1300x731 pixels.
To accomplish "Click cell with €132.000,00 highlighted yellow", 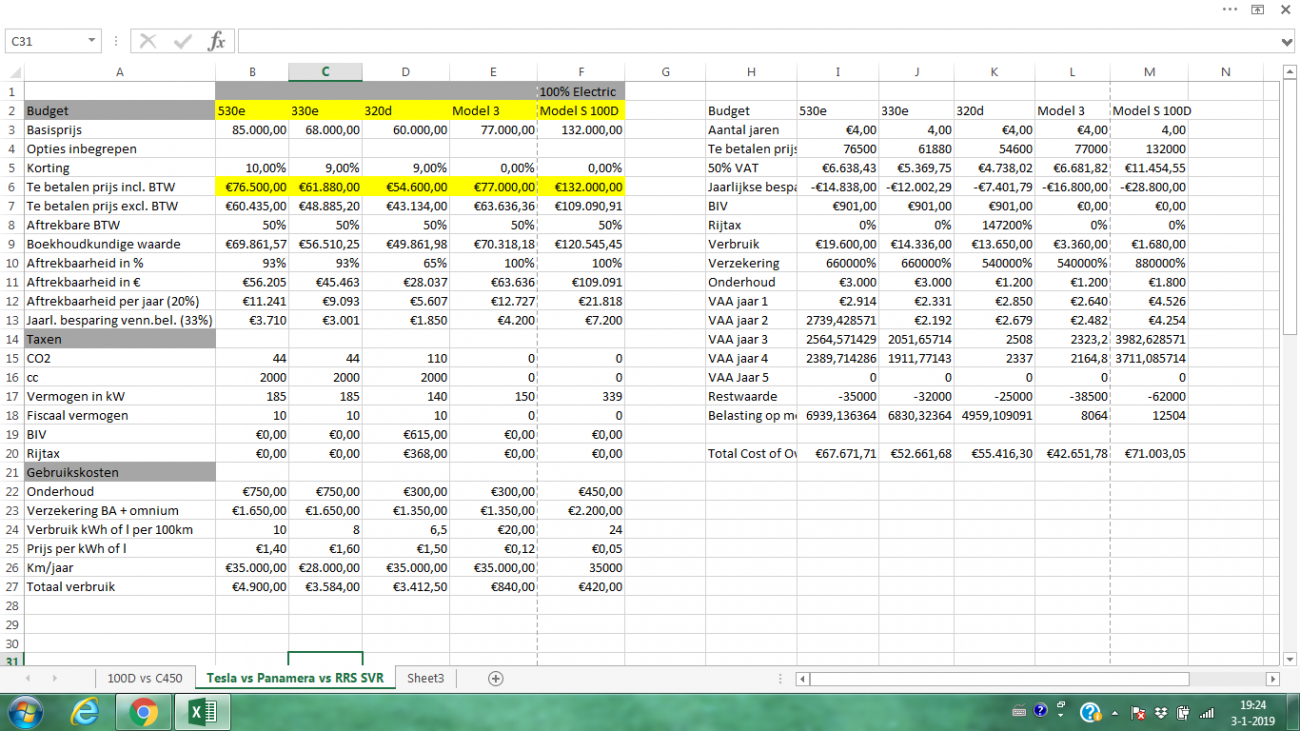I will click(581, 187).
